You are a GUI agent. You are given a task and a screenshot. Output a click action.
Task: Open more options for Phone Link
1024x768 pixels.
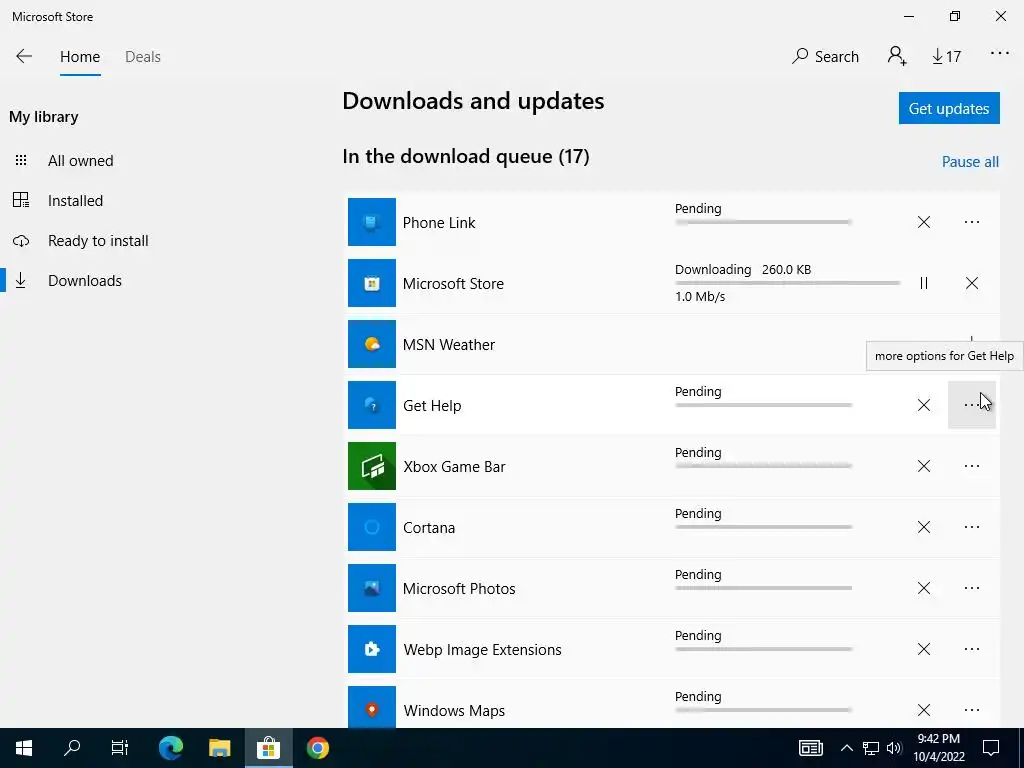[972, 222]
